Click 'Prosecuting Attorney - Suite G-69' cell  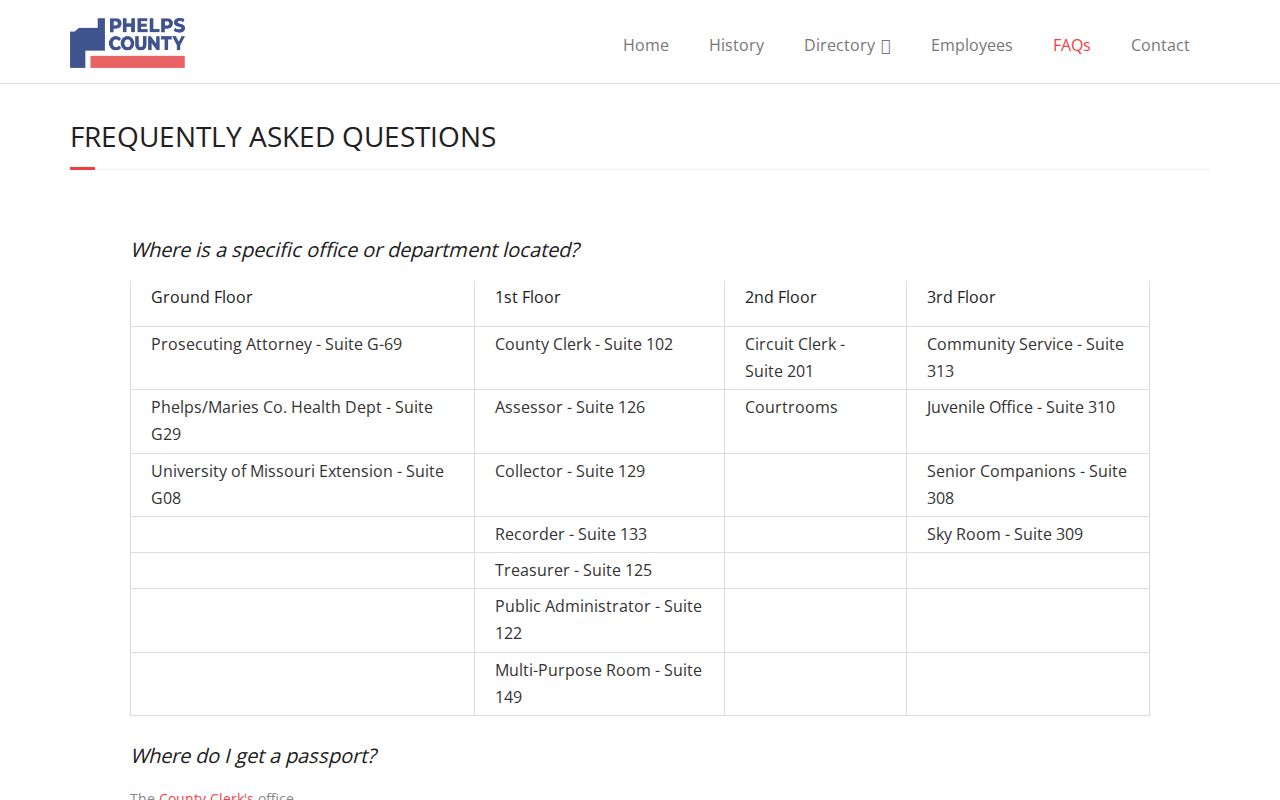pyautogui.click(x=302, y=358)
